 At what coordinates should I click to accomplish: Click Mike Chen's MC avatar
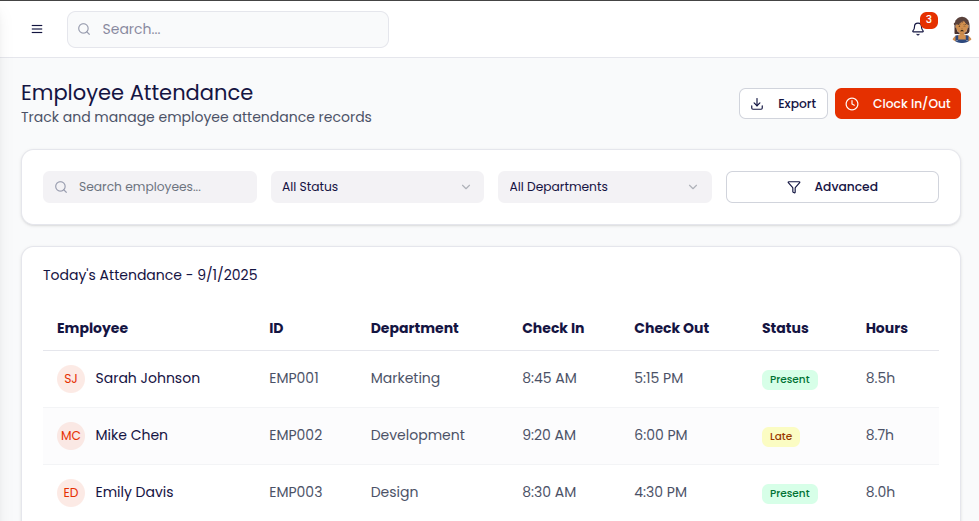click(71, 436)
